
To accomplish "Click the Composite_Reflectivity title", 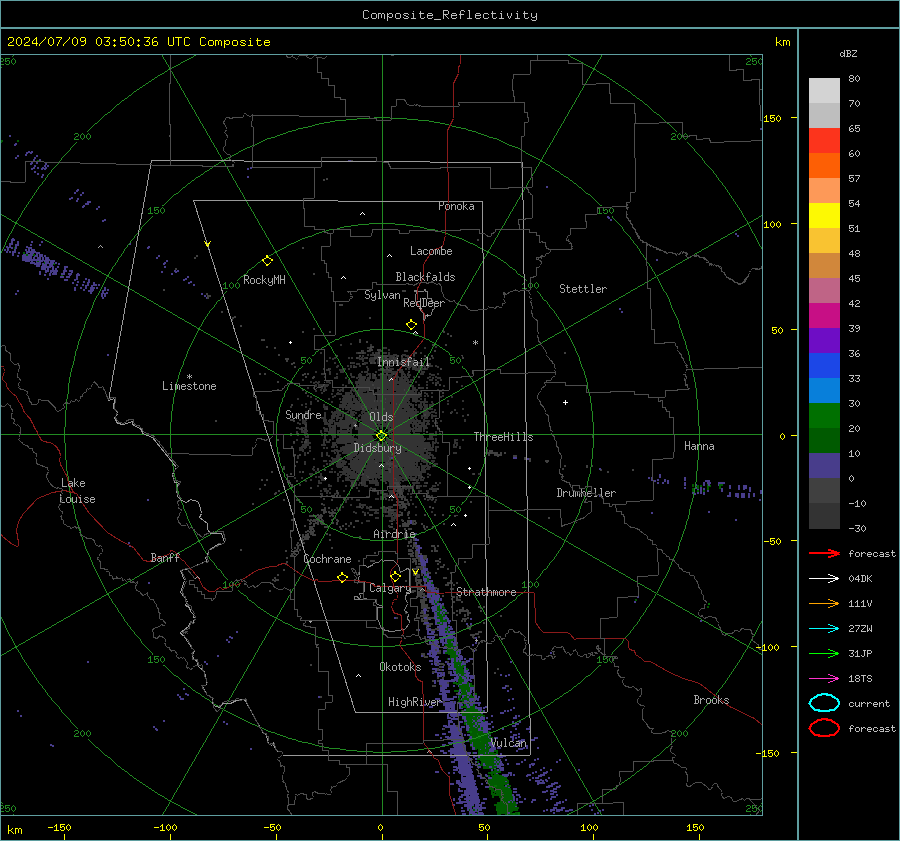I will (449, 15).
